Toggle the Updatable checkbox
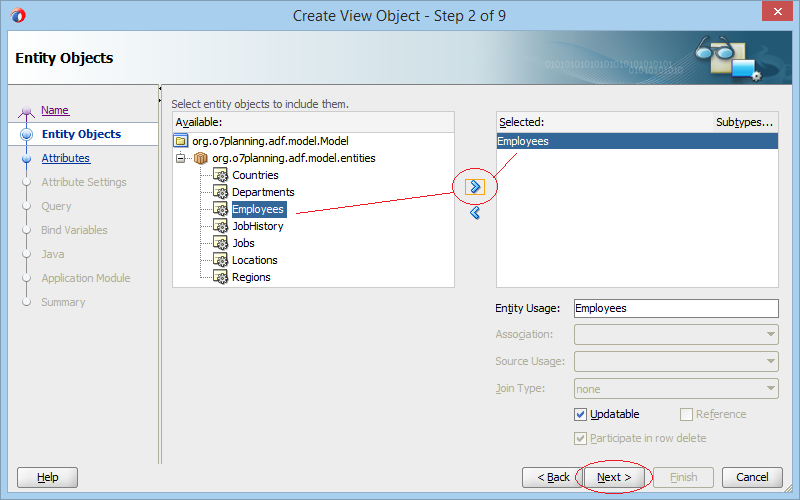 click(x=580, y=414)
